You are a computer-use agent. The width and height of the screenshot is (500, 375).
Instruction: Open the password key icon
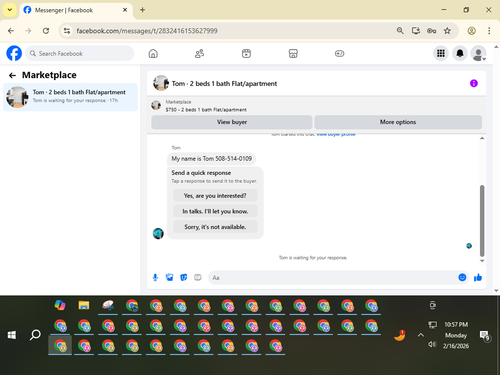431,31
